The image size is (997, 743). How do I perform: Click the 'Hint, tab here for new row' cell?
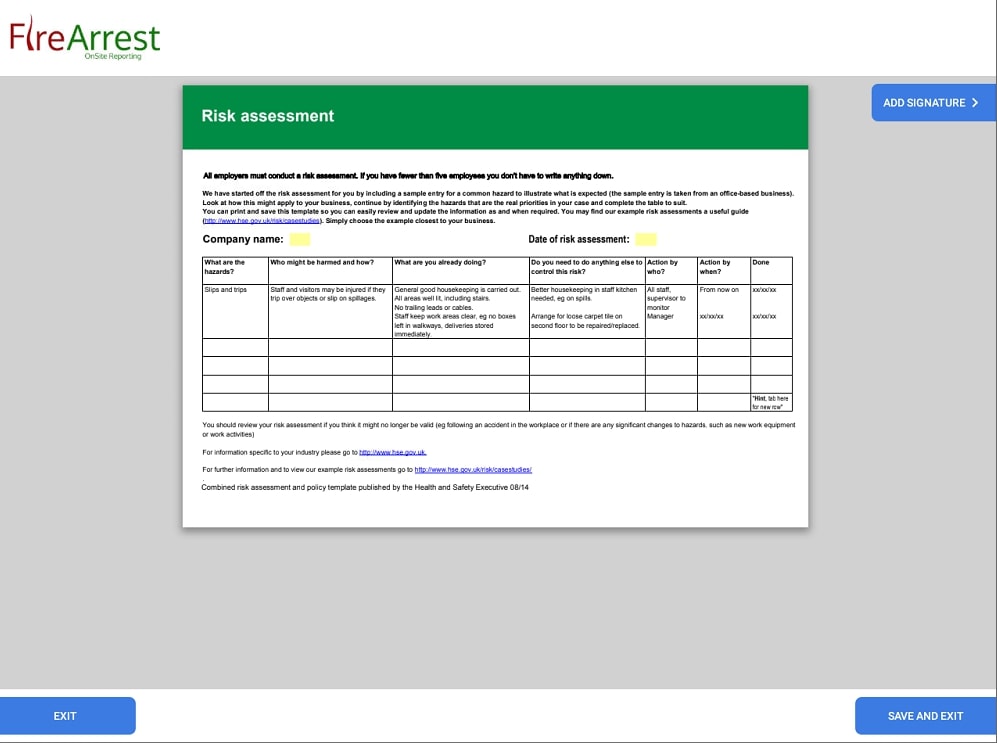point(771,402)
